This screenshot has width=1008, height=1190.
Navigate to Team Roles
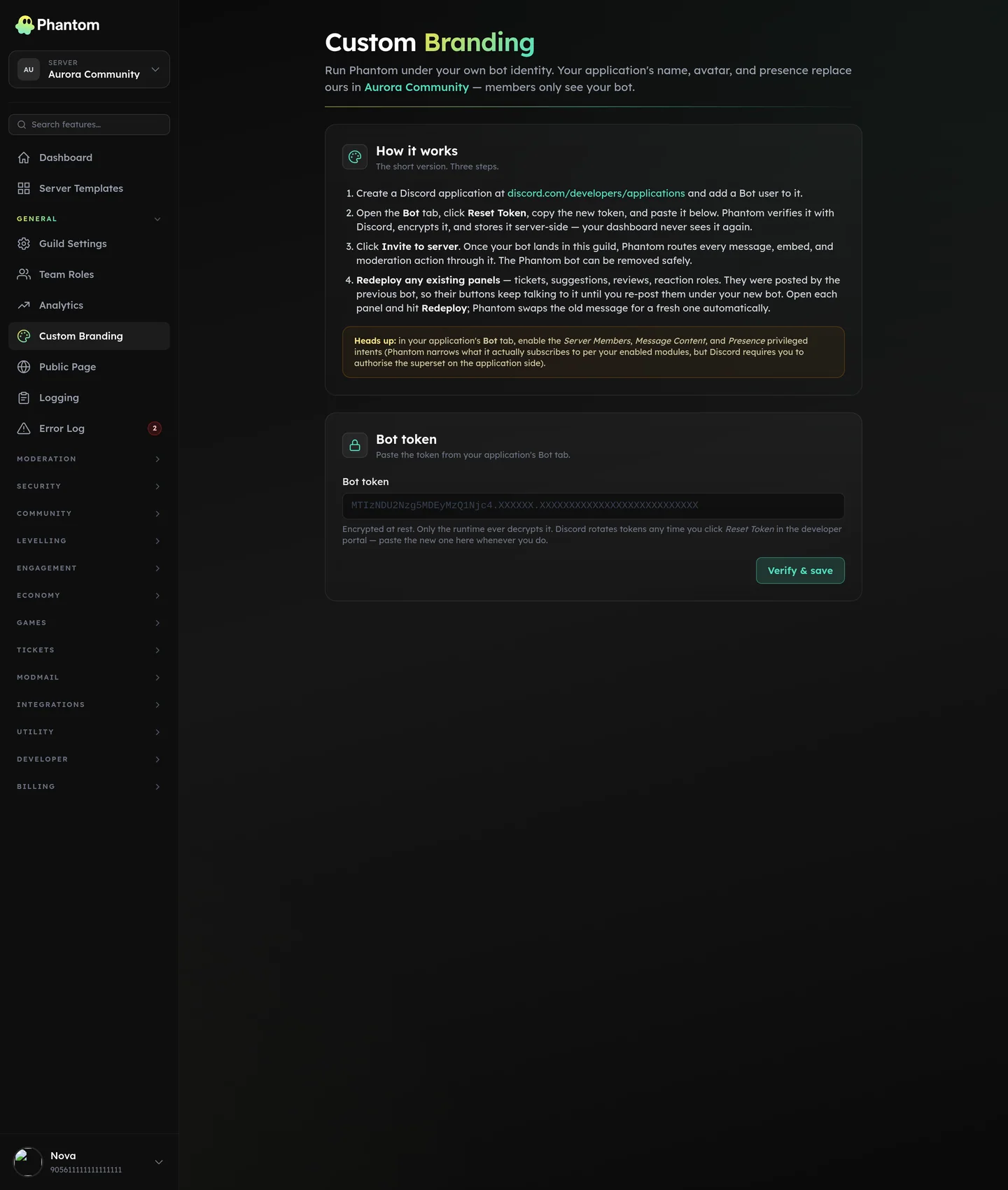[x=89, y=274]
